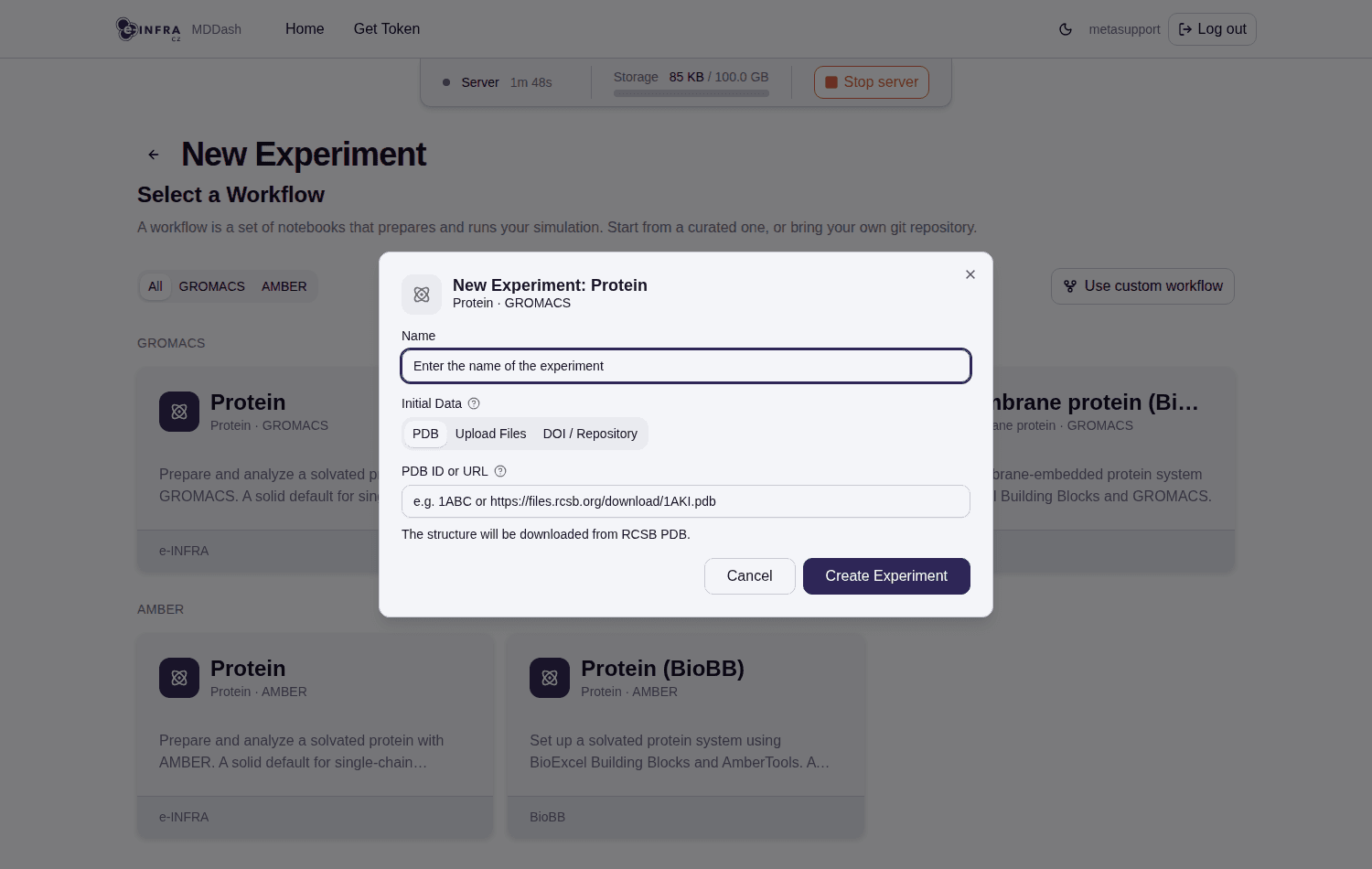Show All workflows filter
1372x869 pixels.
(155, 286)
